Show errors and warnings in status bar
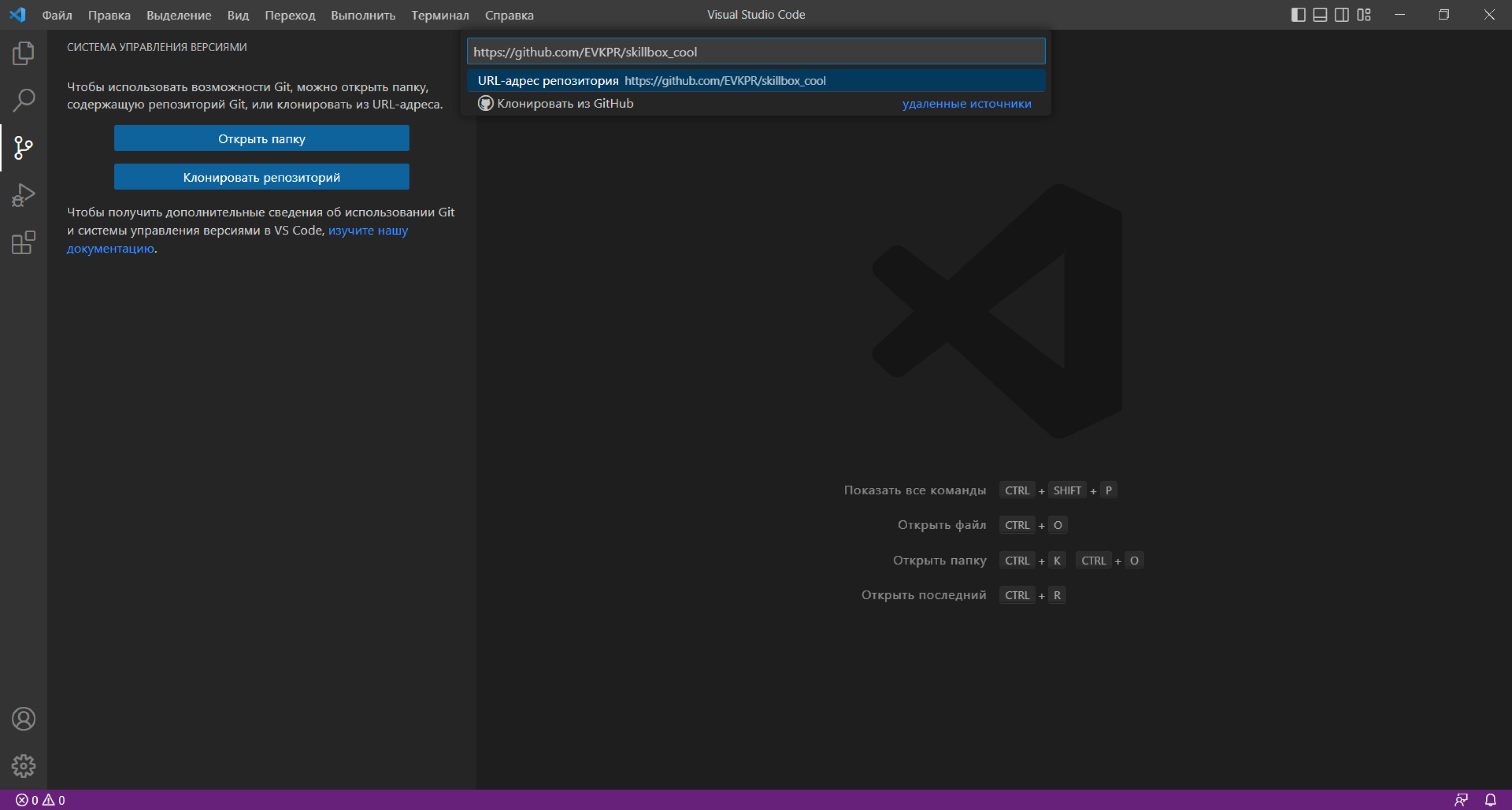 (x=40, y=800)
